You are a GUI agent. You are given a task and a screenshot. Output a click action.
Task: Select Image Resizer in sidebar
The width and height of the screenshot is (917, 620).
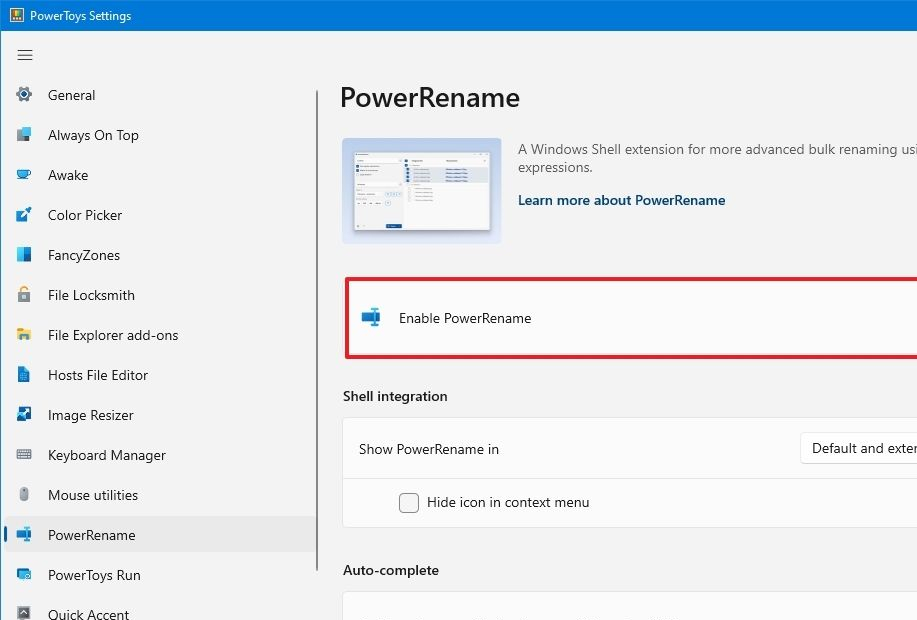point(160,415)
